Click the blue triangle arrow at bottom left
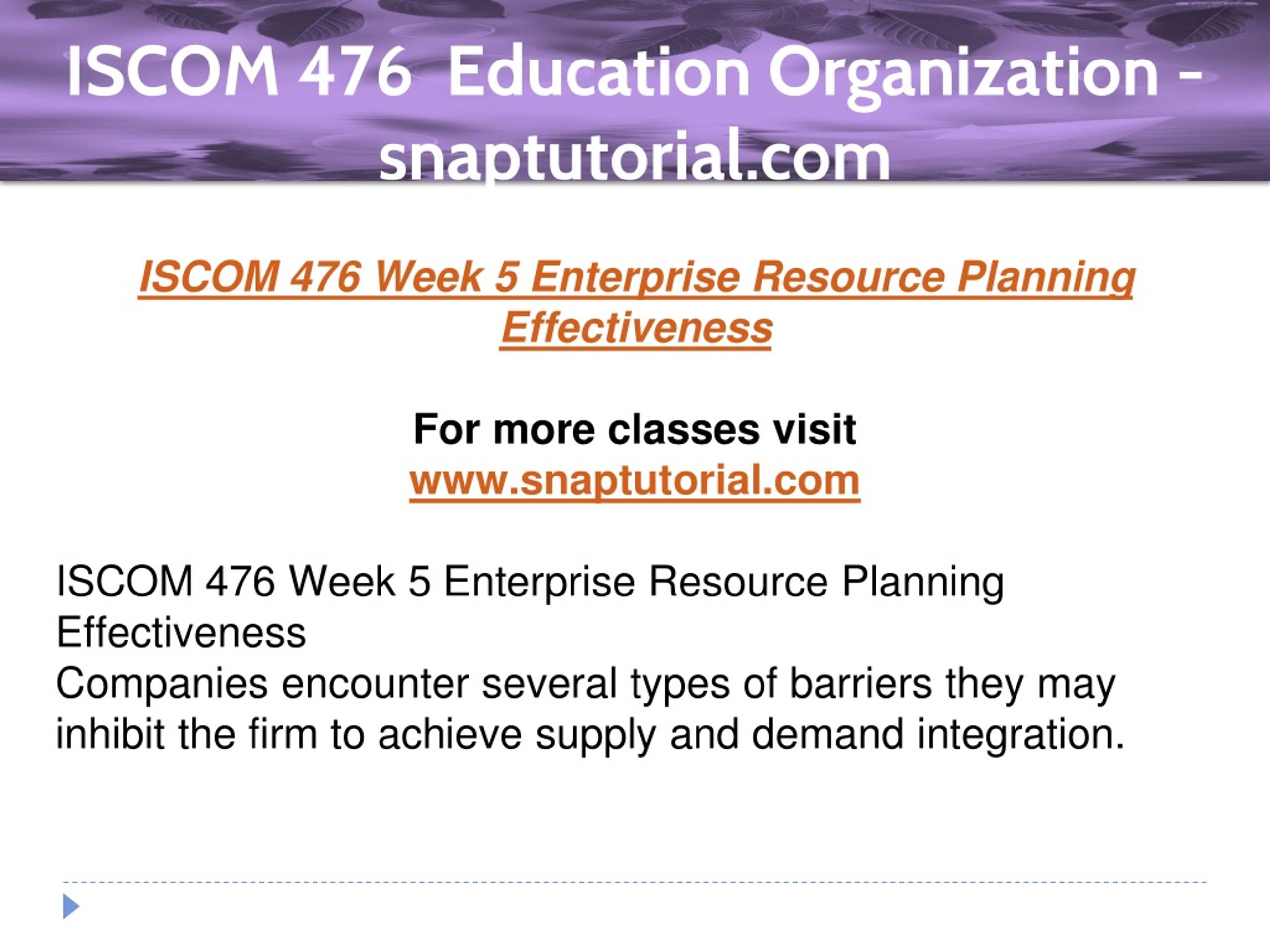Viewport: 1270px width, 952px height. coord(71,906)
